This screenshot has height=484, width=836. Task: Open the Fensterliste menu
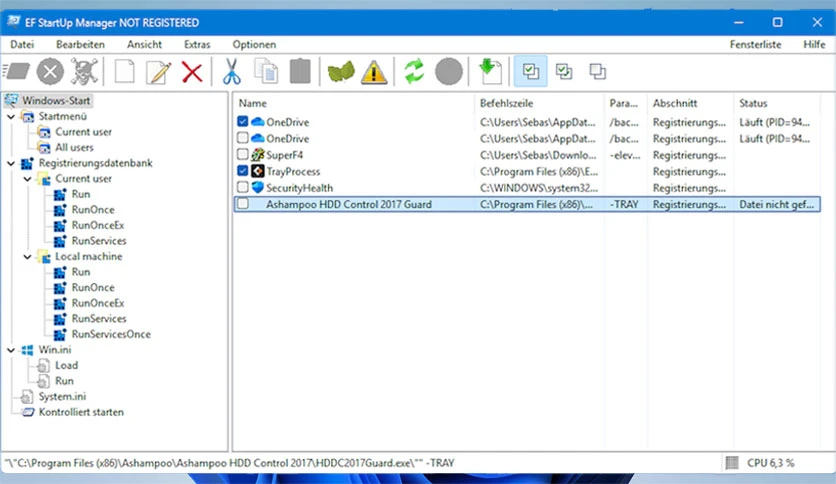[x=755, y=44]
